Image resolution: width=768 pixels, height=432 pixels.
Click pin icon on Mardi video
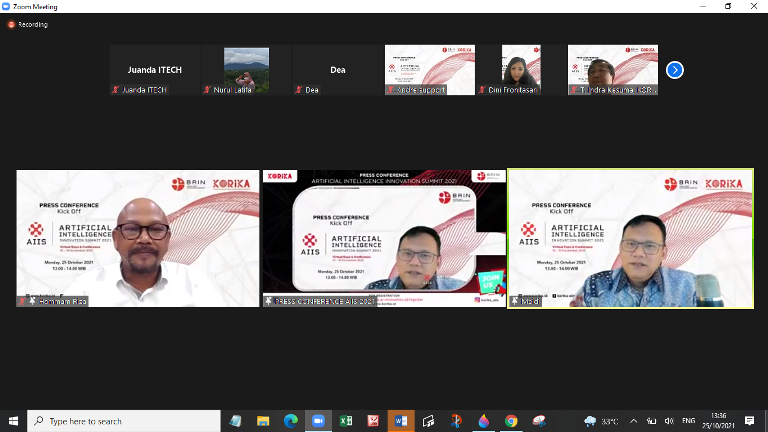(515, 301)
